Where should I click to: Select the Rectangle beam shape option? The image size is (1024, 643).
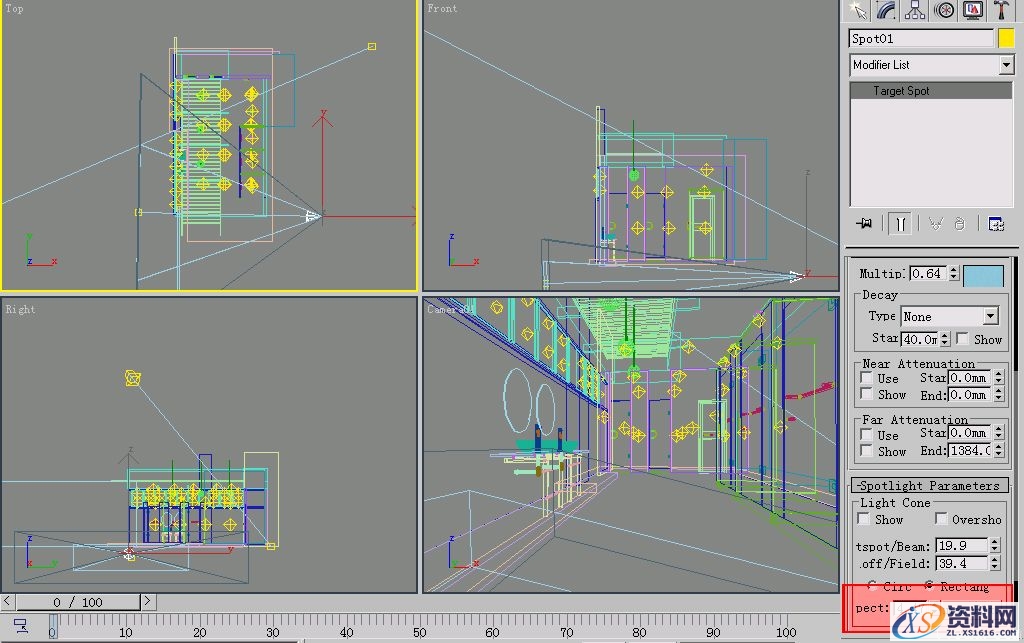(x=930, y=587)
